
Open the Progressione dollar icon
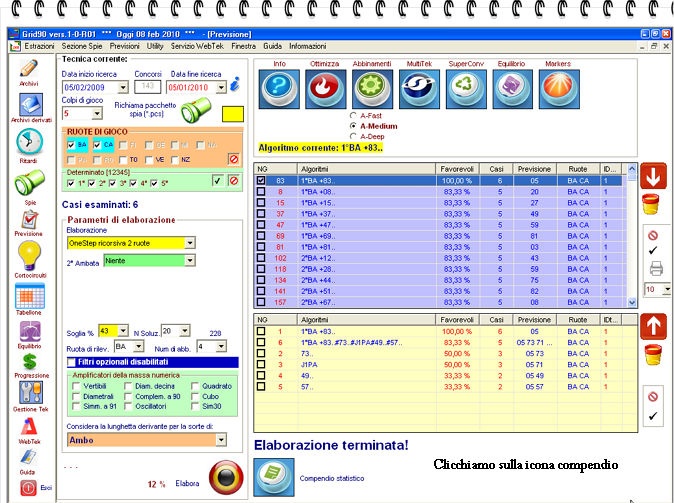pyautogui.click(x=30, y=362)
